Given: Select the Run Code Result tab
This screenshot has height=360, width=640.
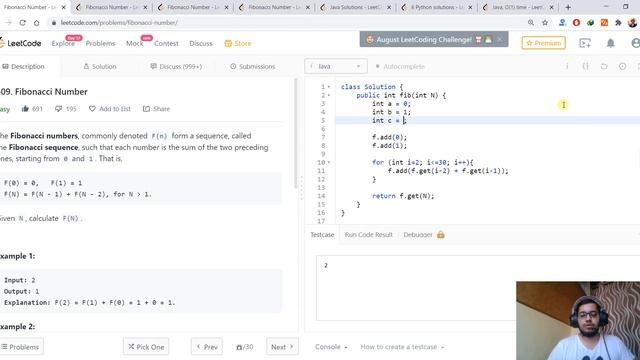Looking at the screenshot, I should click(369, 235).
